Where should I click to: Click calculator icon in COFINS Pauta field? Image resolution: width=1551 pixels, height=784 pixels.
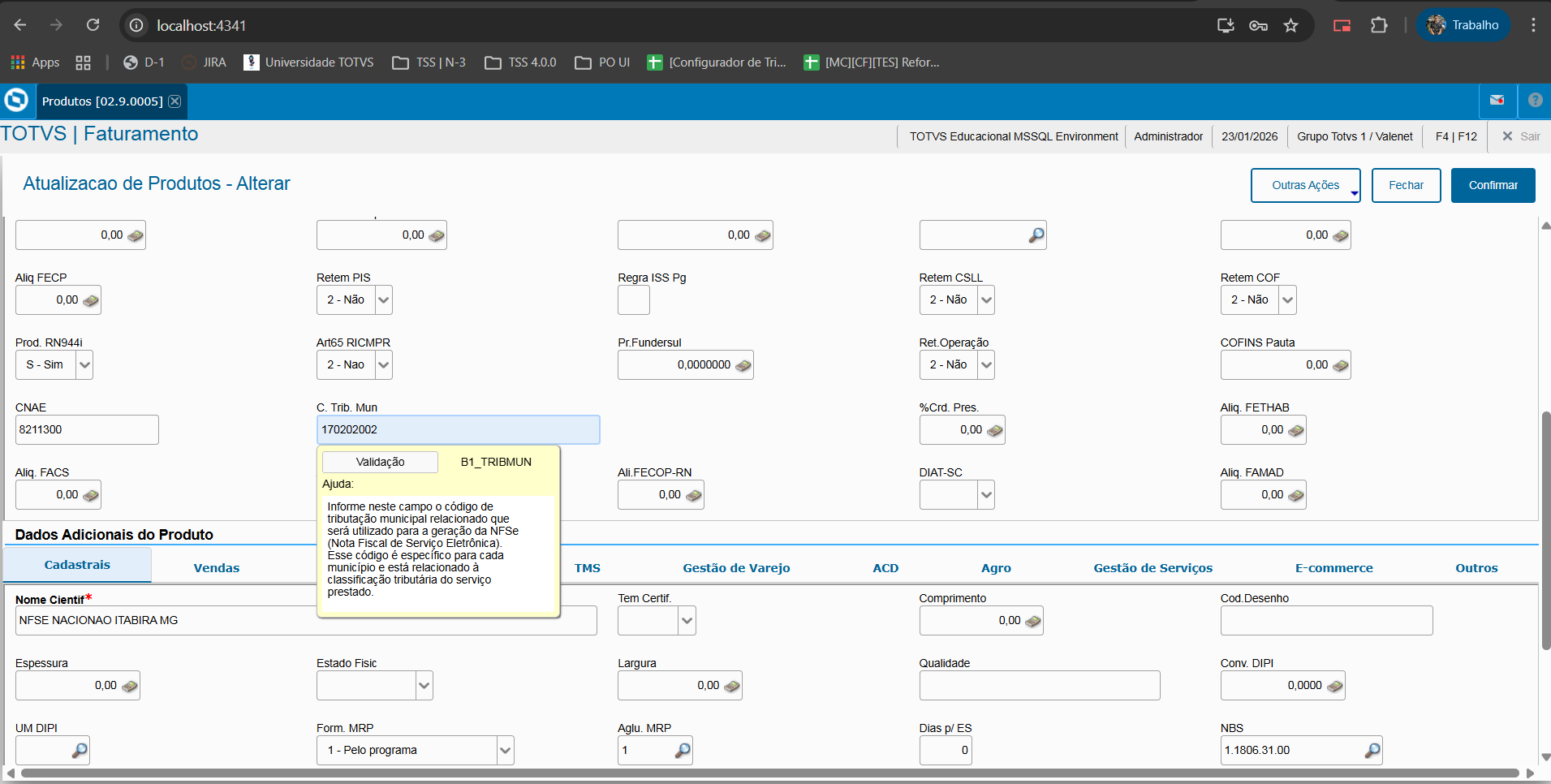(x=1341, y=365)
